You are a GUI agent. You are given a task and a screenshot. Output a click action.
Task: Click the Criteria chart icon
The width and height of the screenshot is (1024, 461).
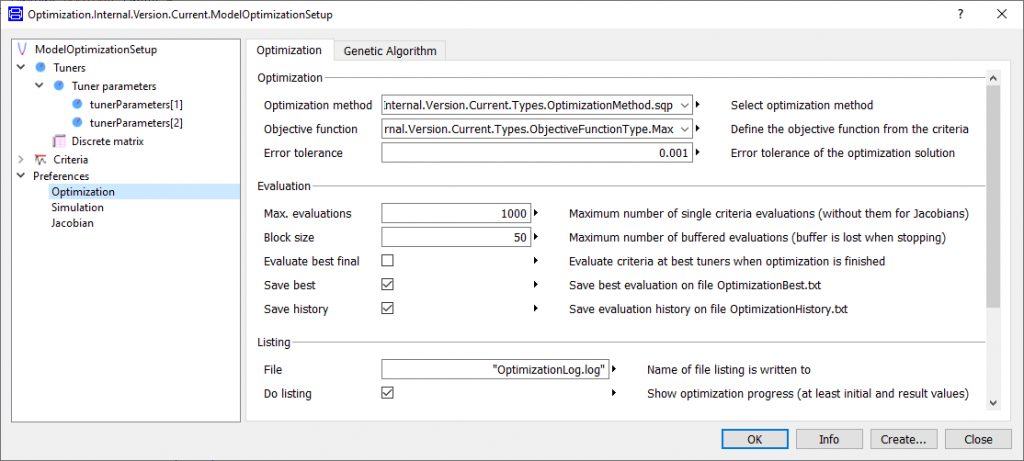(41, 159)
